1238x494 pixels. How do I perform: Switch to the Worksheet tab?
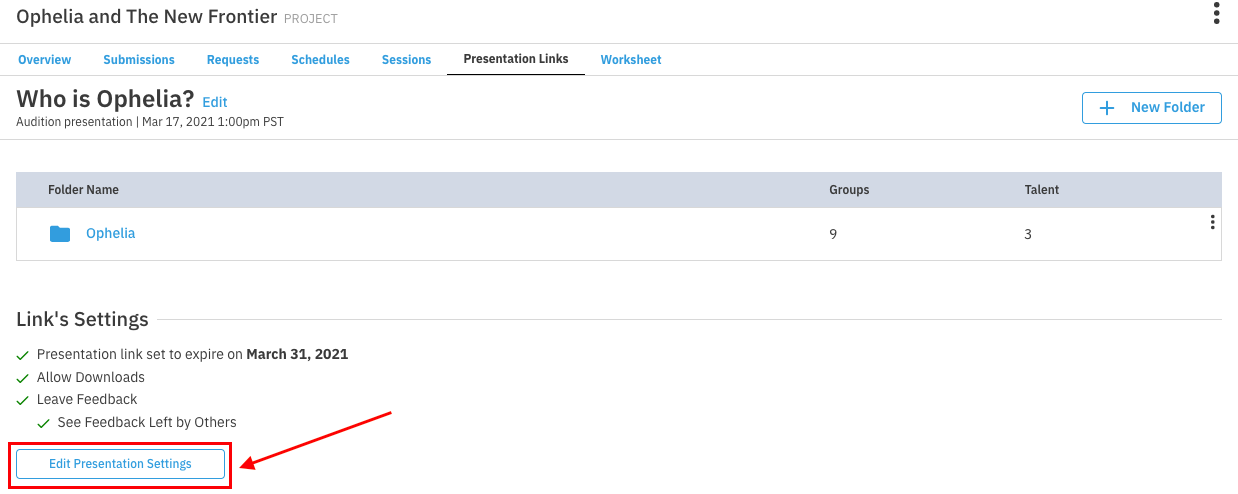(x=631, y=60)
